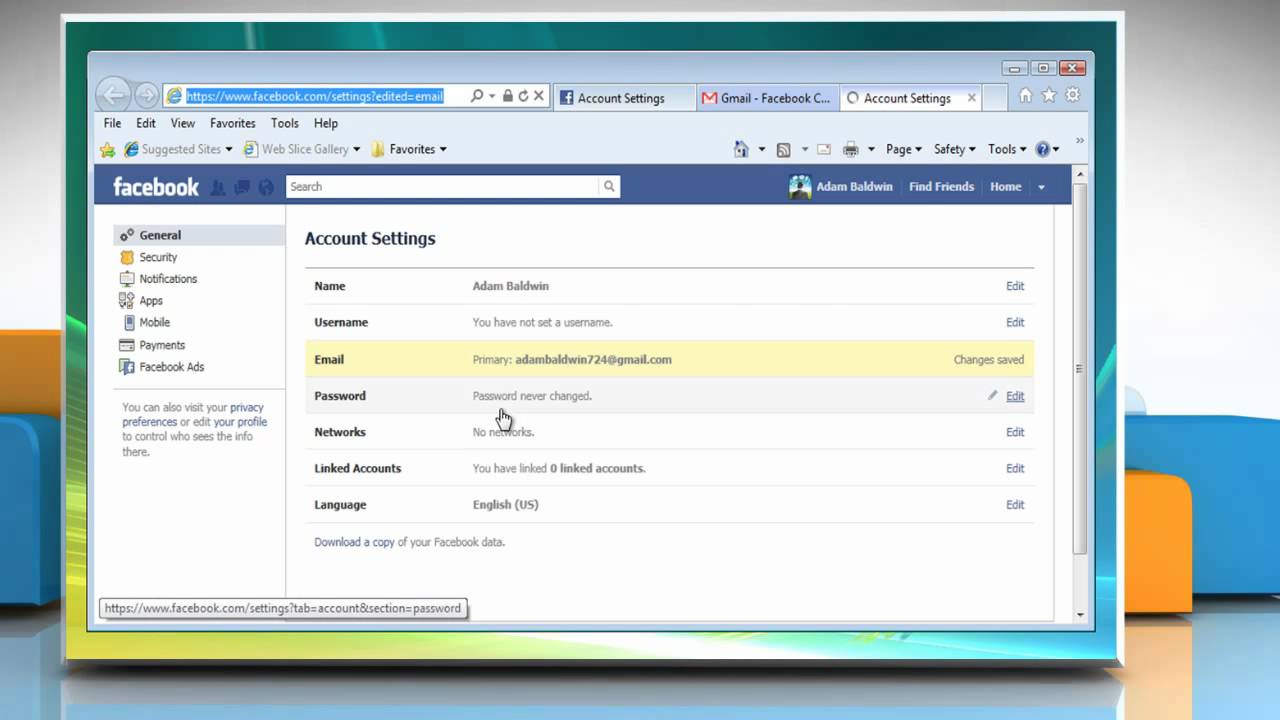
Task: Open the Edit menu
Action: (146, 123)
